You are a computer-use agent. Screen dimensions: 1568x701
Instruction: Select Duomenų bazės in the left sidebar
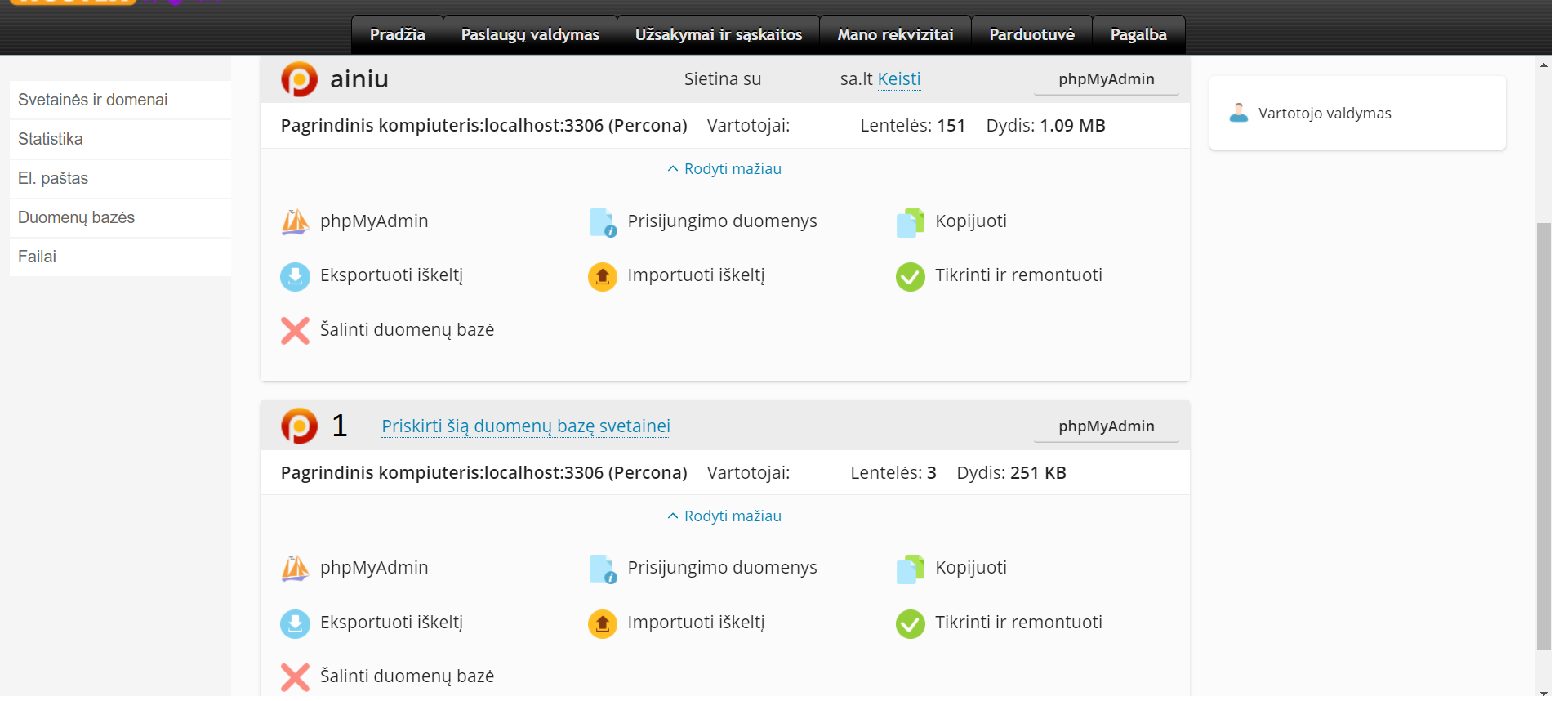click(76, 217)
